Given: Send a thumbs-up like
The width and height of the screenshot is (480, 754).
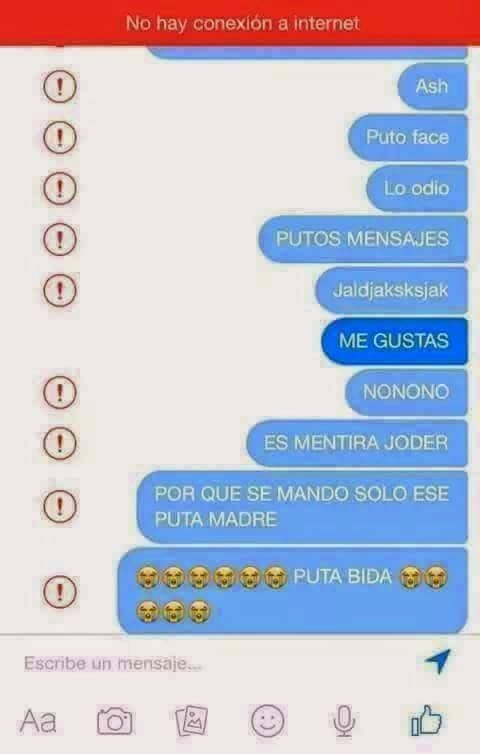Looking at the screenshot, I should [426, 721].
